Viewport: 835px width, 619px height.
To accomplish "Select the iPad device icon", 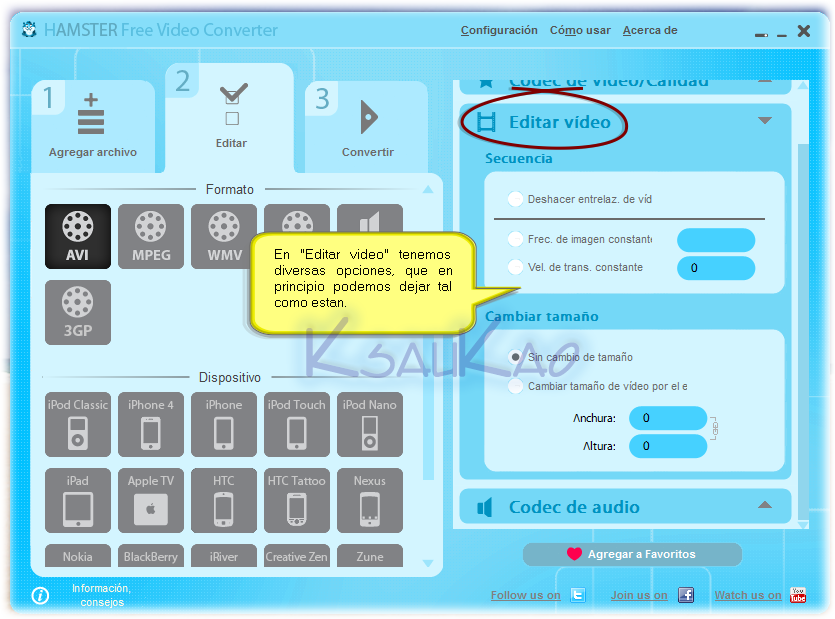I will (x=78, y=500).
